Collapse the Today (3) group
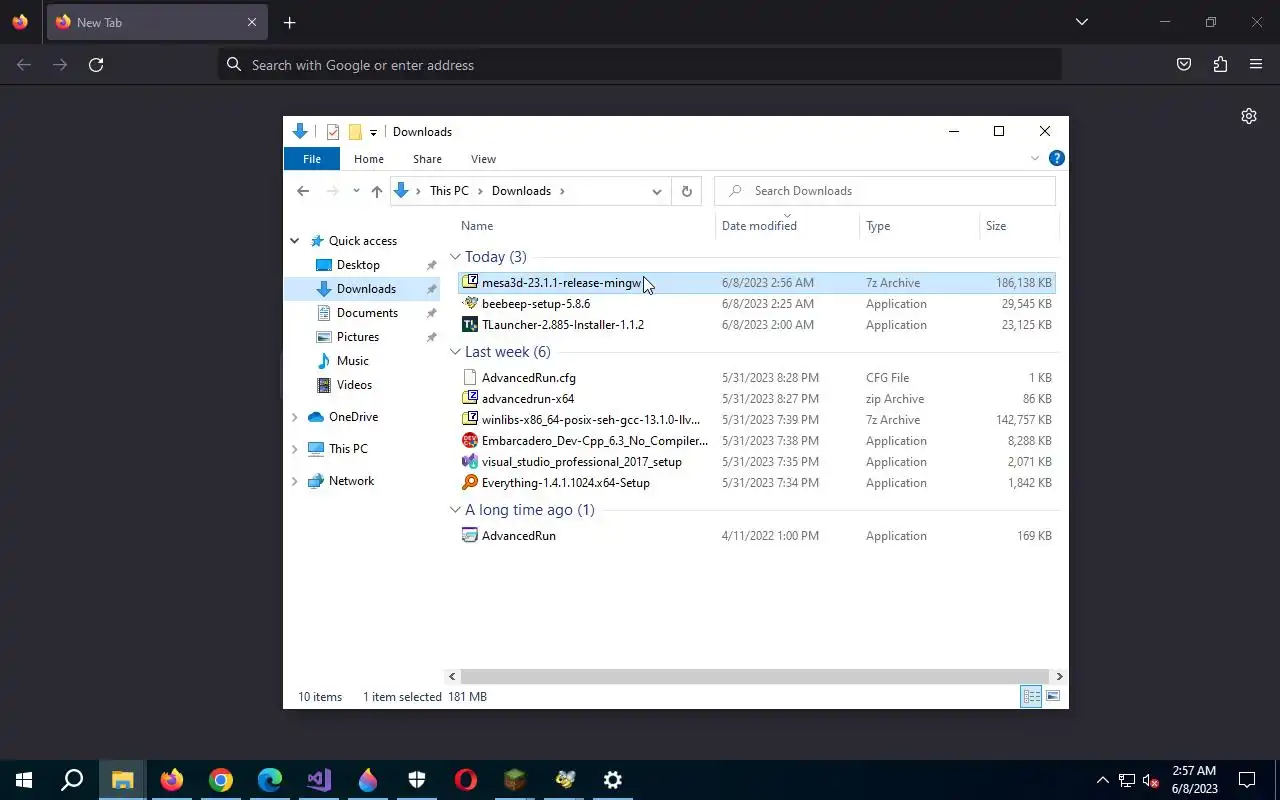The image size is (1280, 800). coord(455,257)
